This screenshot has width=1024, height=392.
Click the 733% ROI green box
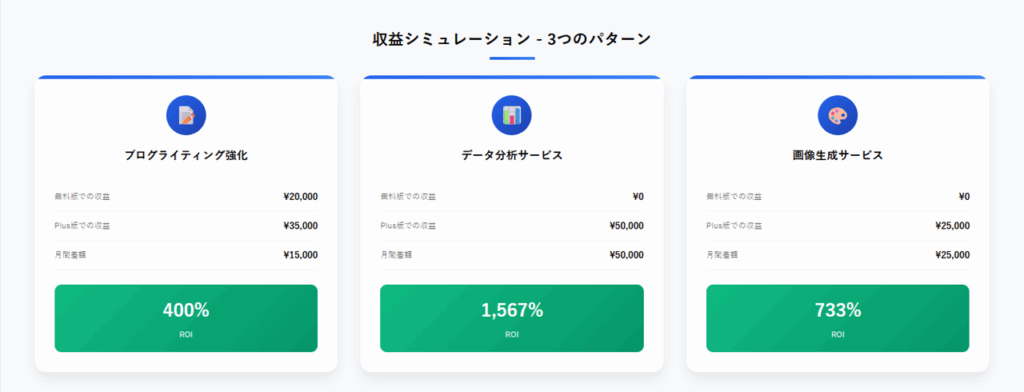(x=837, y=318)
